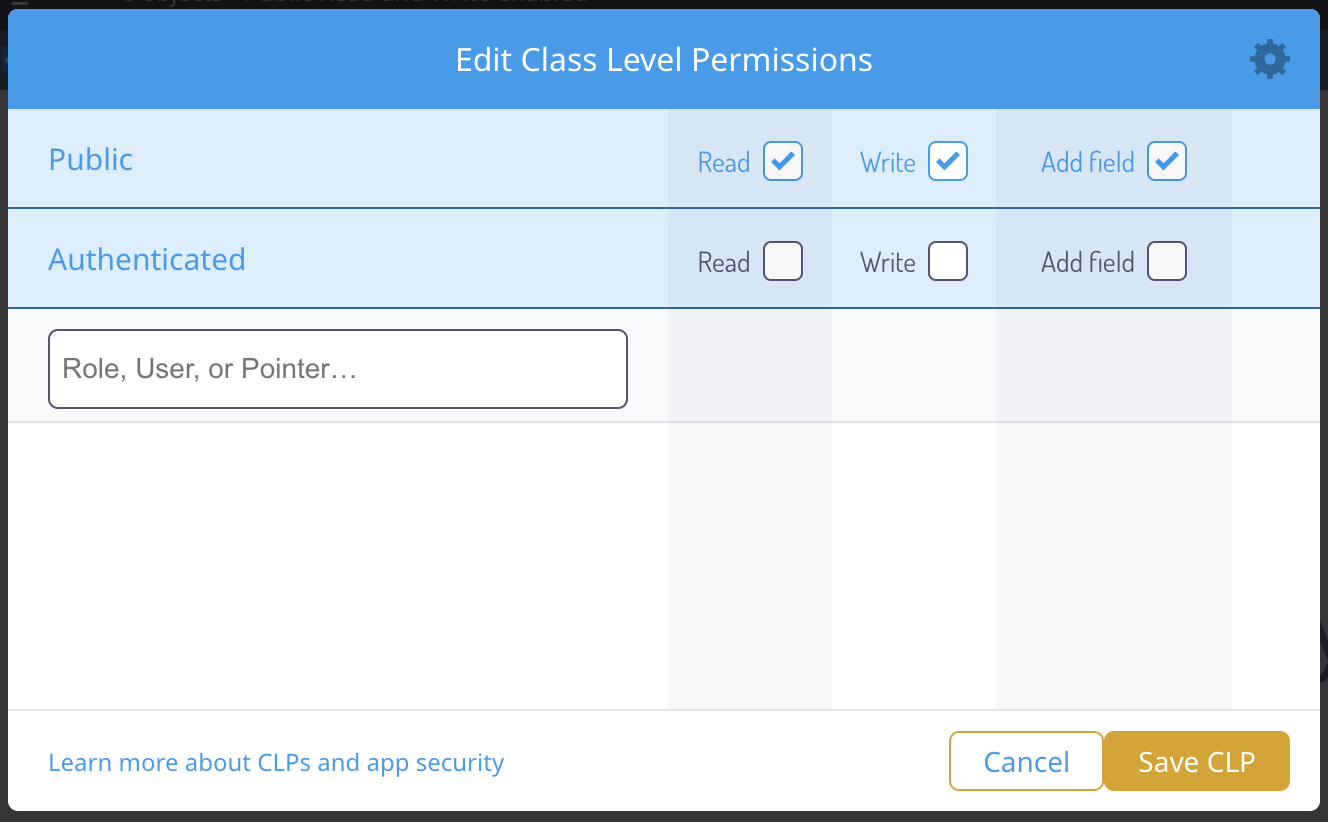Click the Save CLP button
The image size is (1328, 822).
point(1196,762)
